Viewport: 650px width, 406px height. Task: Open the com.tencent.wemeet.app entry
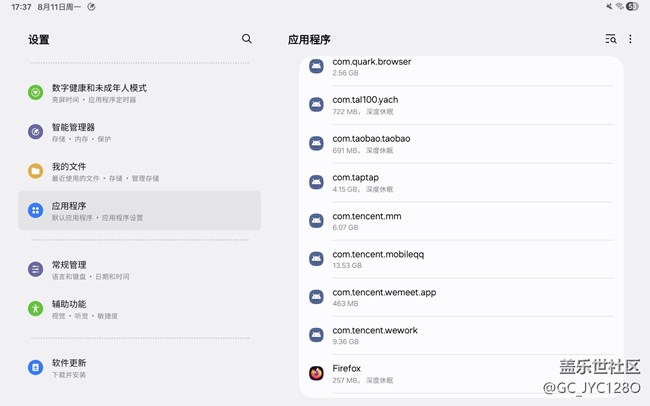(x=461, y=297)
